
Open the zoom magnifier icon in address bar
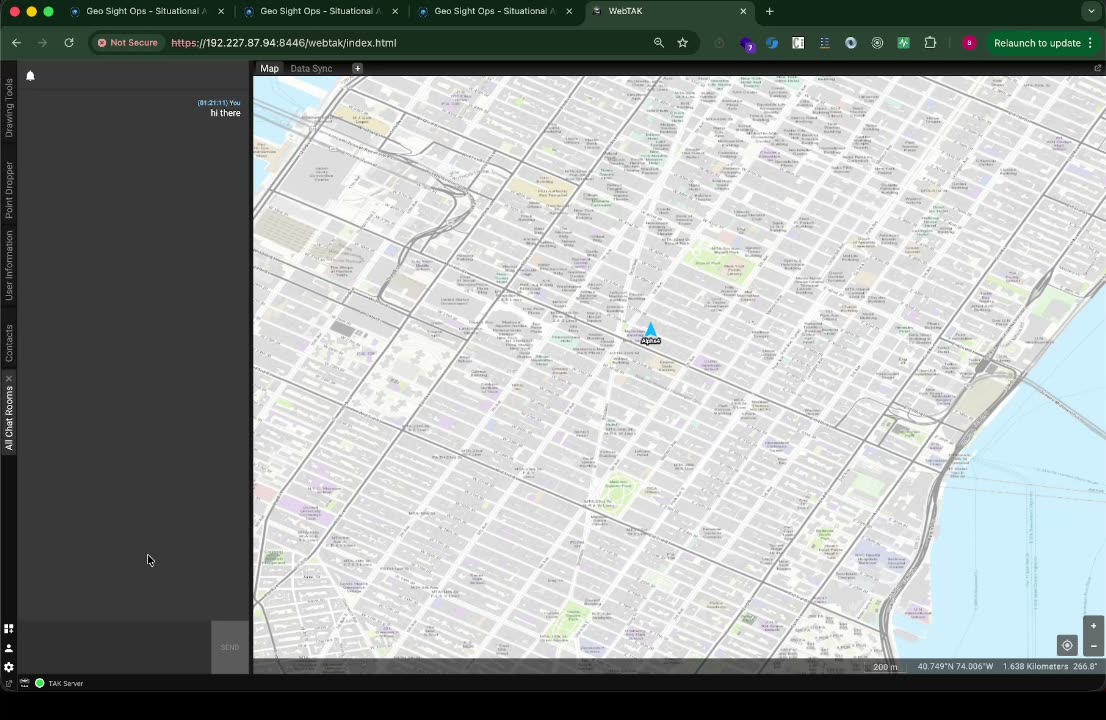pos(659,43)
